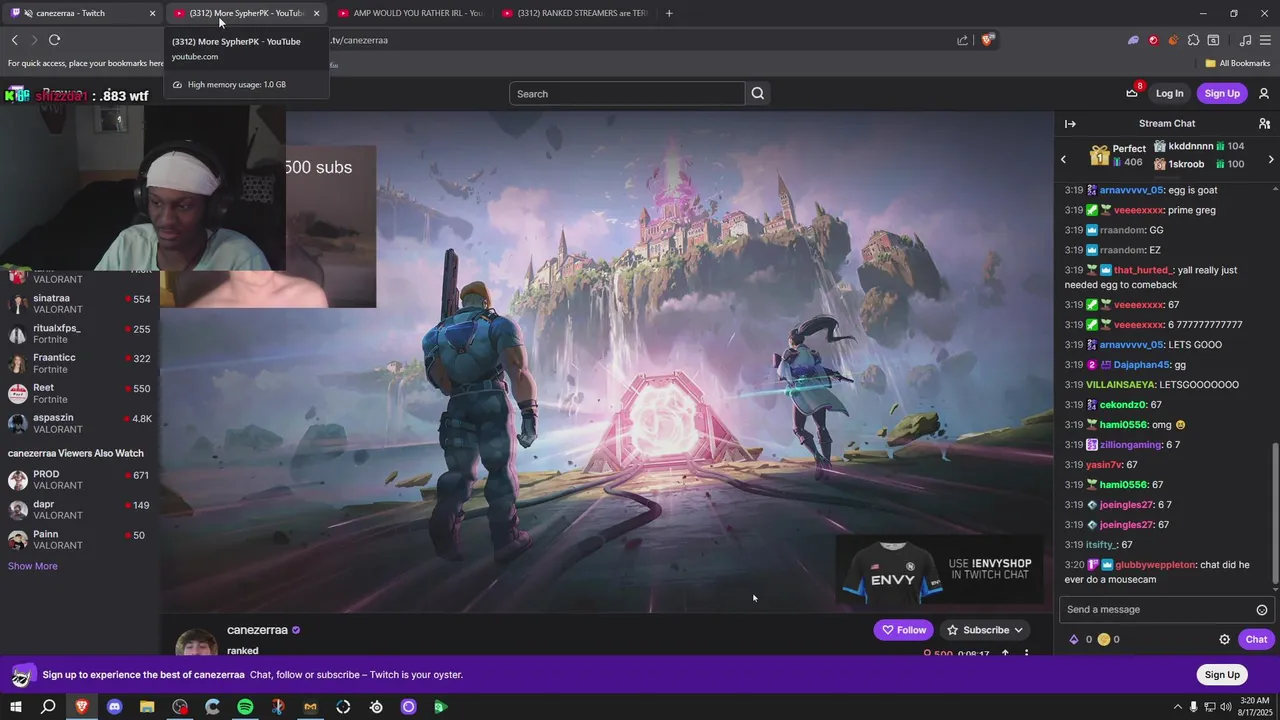The height and width of the screenshot is (720, 1280).
Task: Open the music note media control icon
Action: point(1245,40)
